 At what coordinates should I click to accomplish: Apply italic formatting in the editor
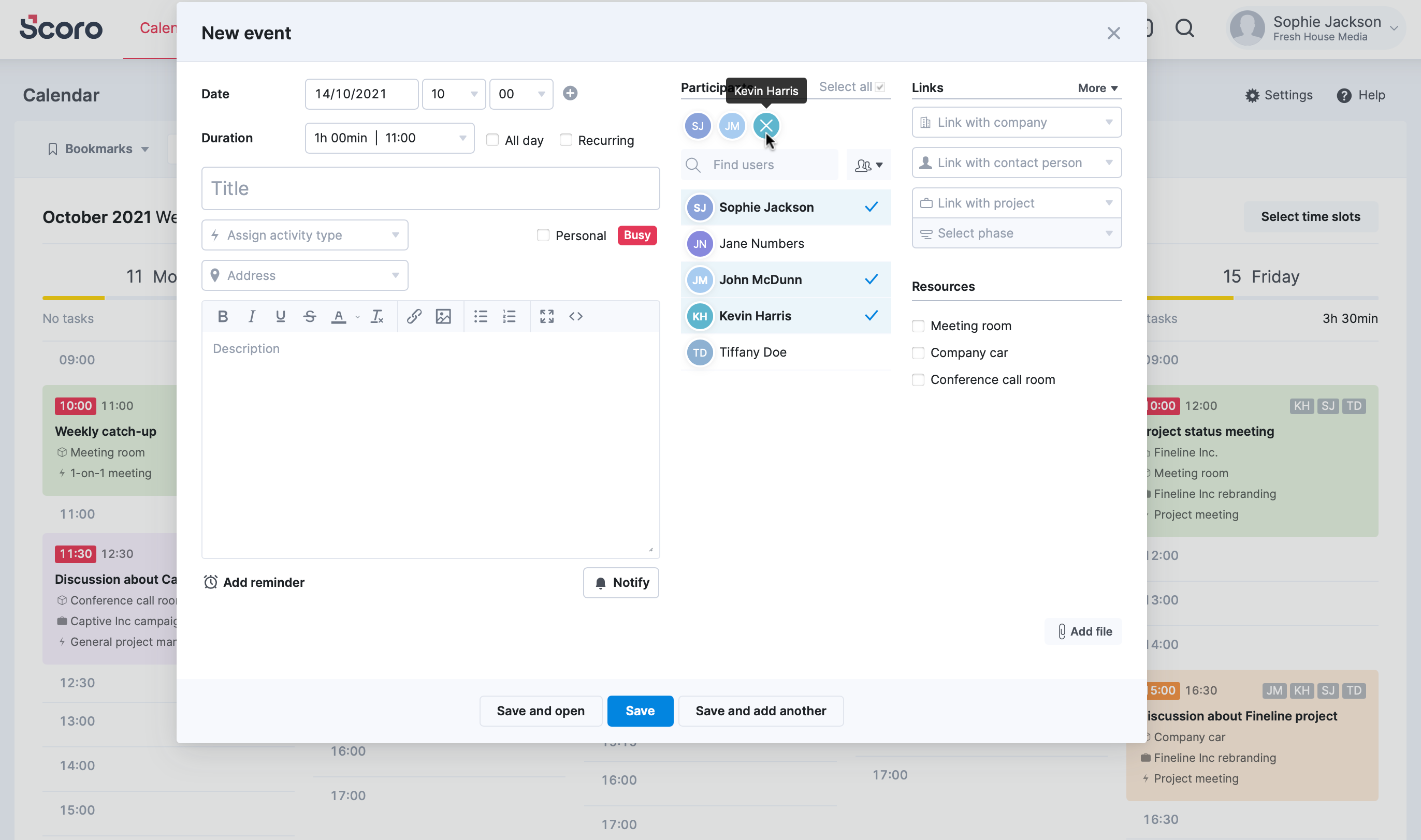coord(252,316)
